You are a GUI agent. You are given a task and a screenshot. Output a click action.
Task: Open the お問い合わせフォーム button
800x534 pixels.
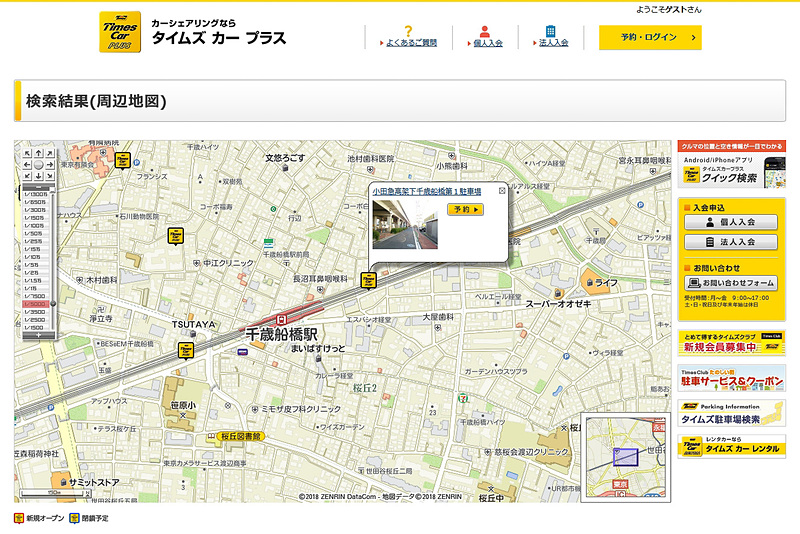731,283
